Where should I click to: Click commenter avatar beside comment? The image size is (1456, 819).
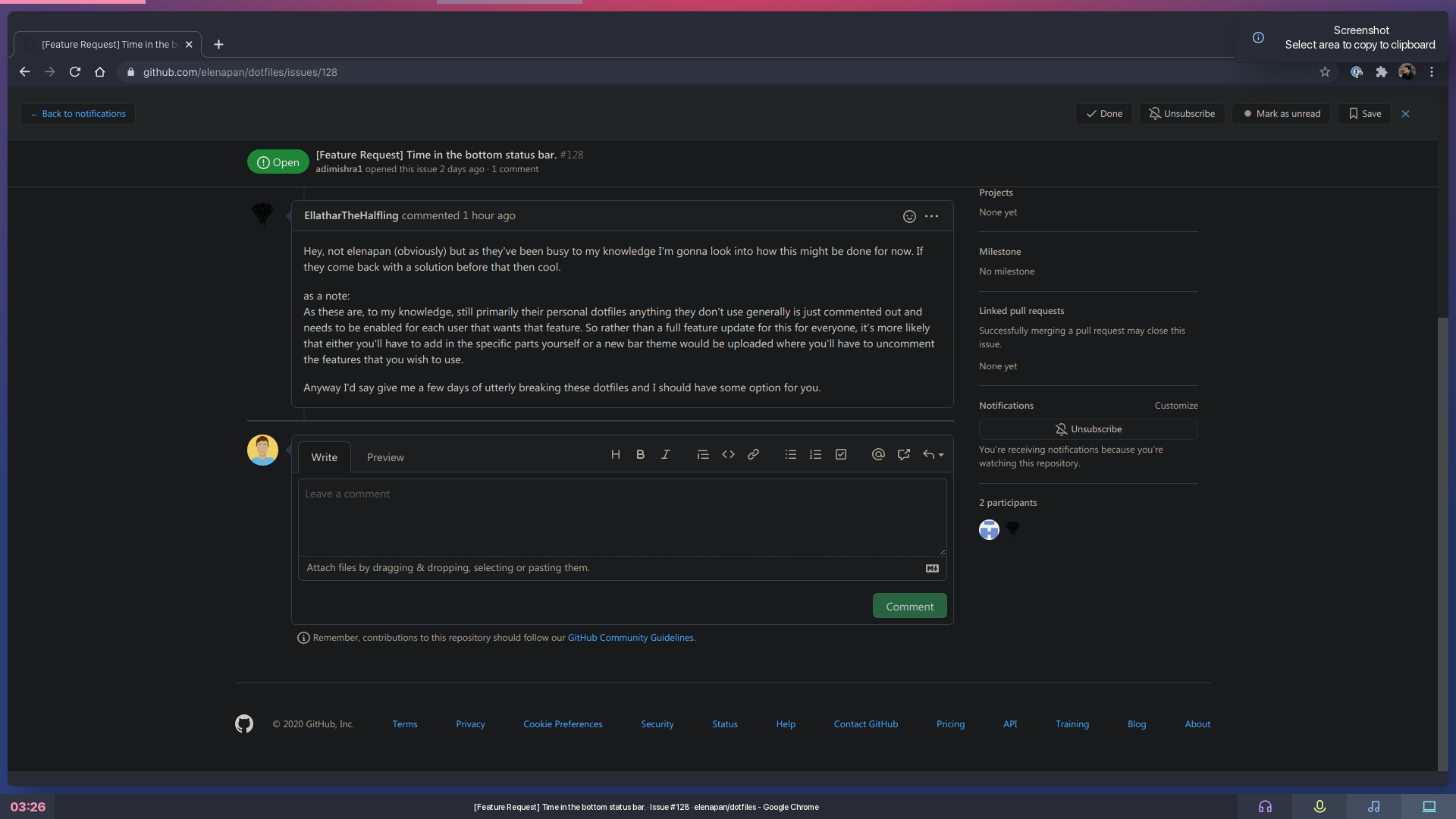coord(262,215)
